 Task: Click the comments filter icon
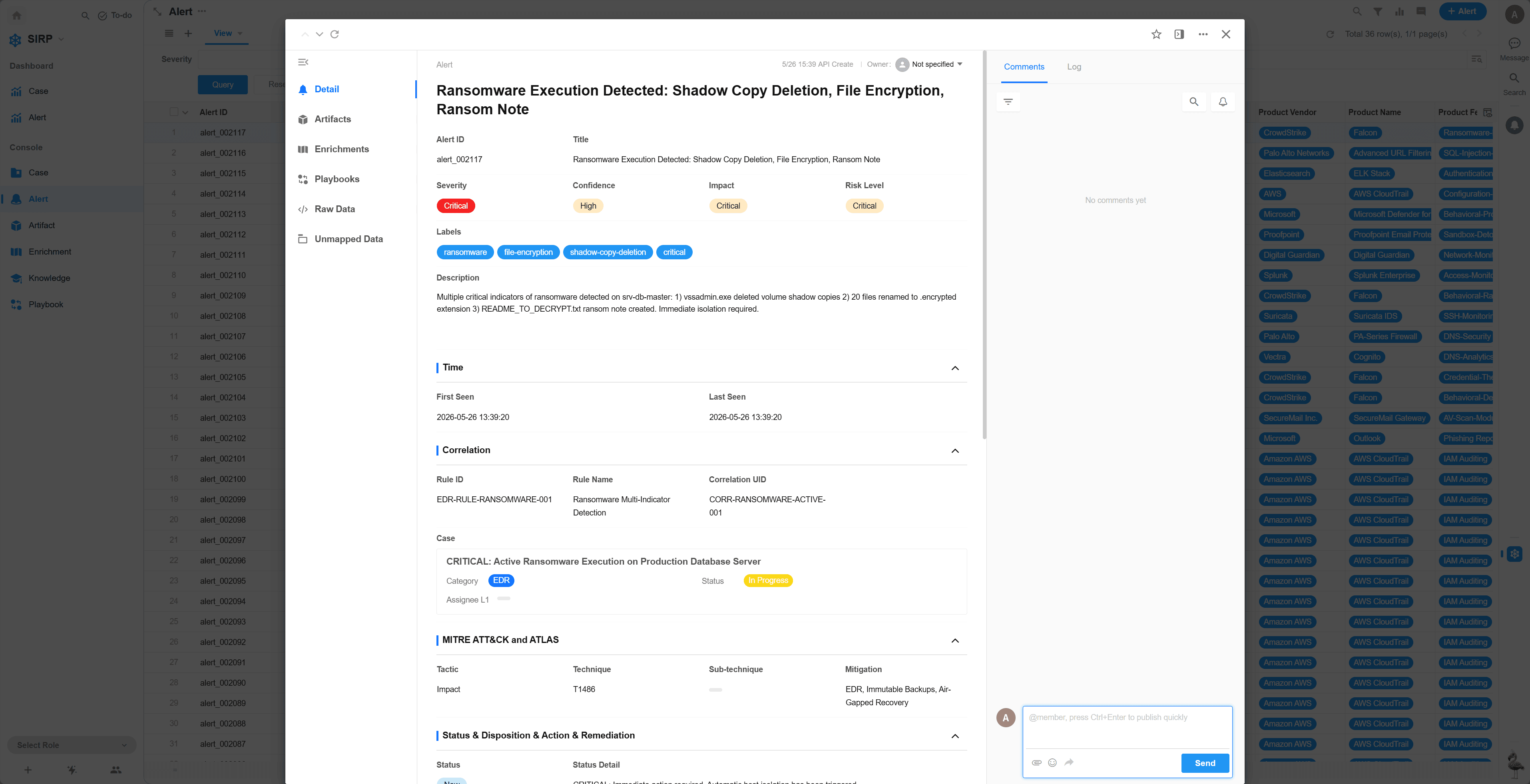[1008, 101]
